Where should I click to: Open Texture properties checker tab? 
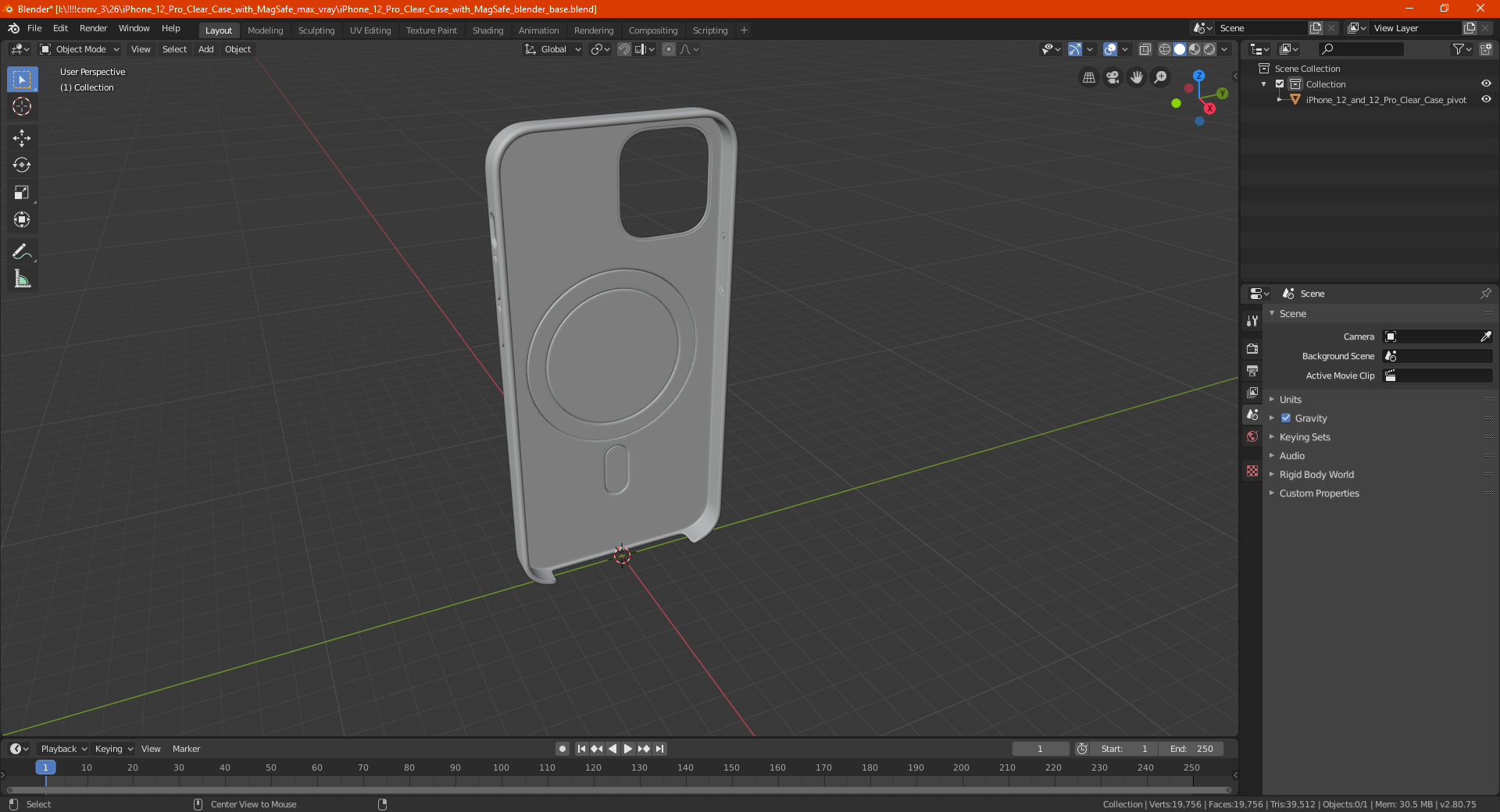click(1252, 471)
